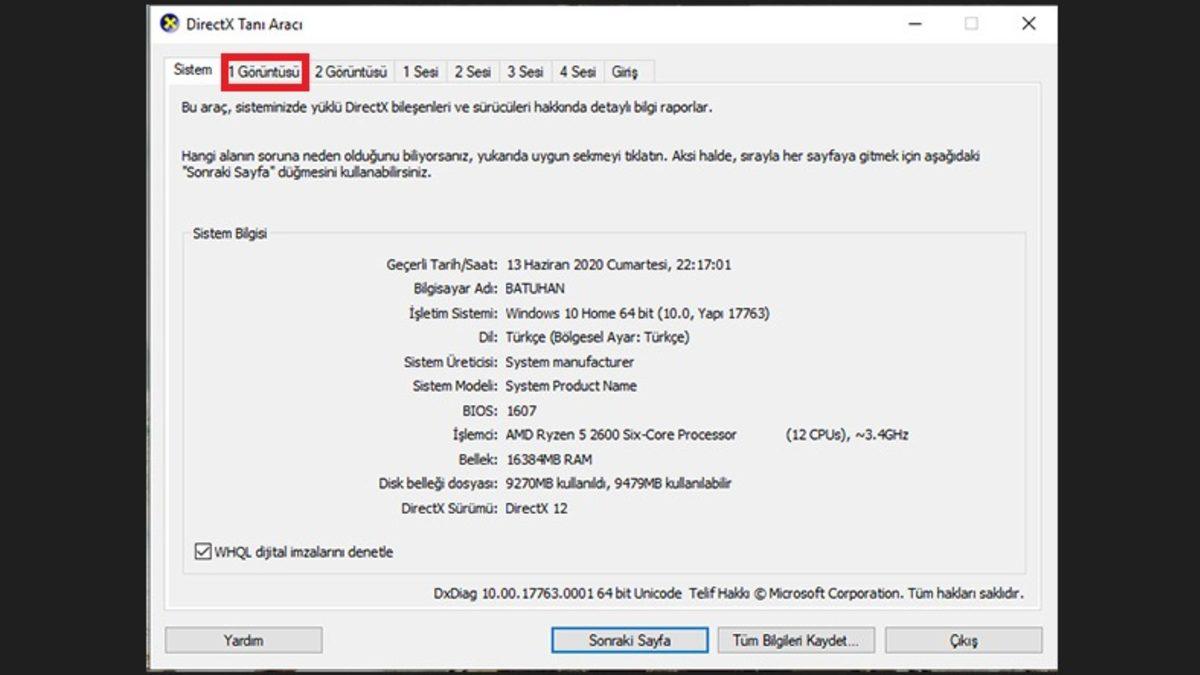Close the DirectX Tanı Aracı window
1200x675 pixels.
[x=1028, y=24]
